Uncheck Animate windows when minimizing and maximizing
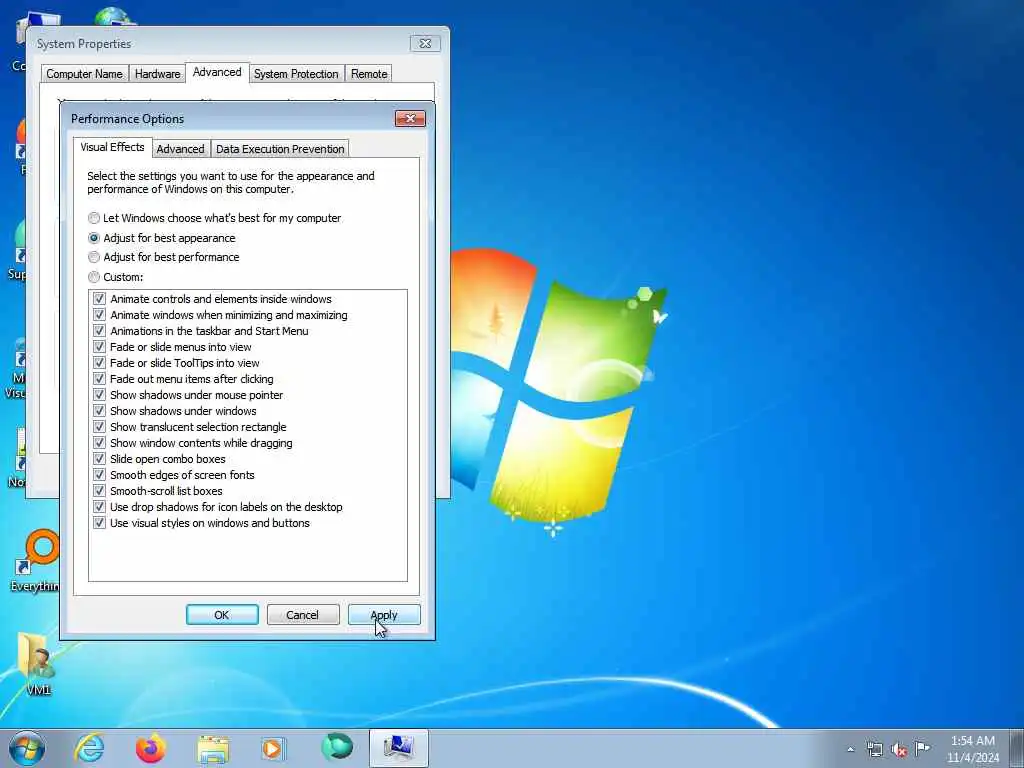The image size is (1024, 768). click(99, 315)
